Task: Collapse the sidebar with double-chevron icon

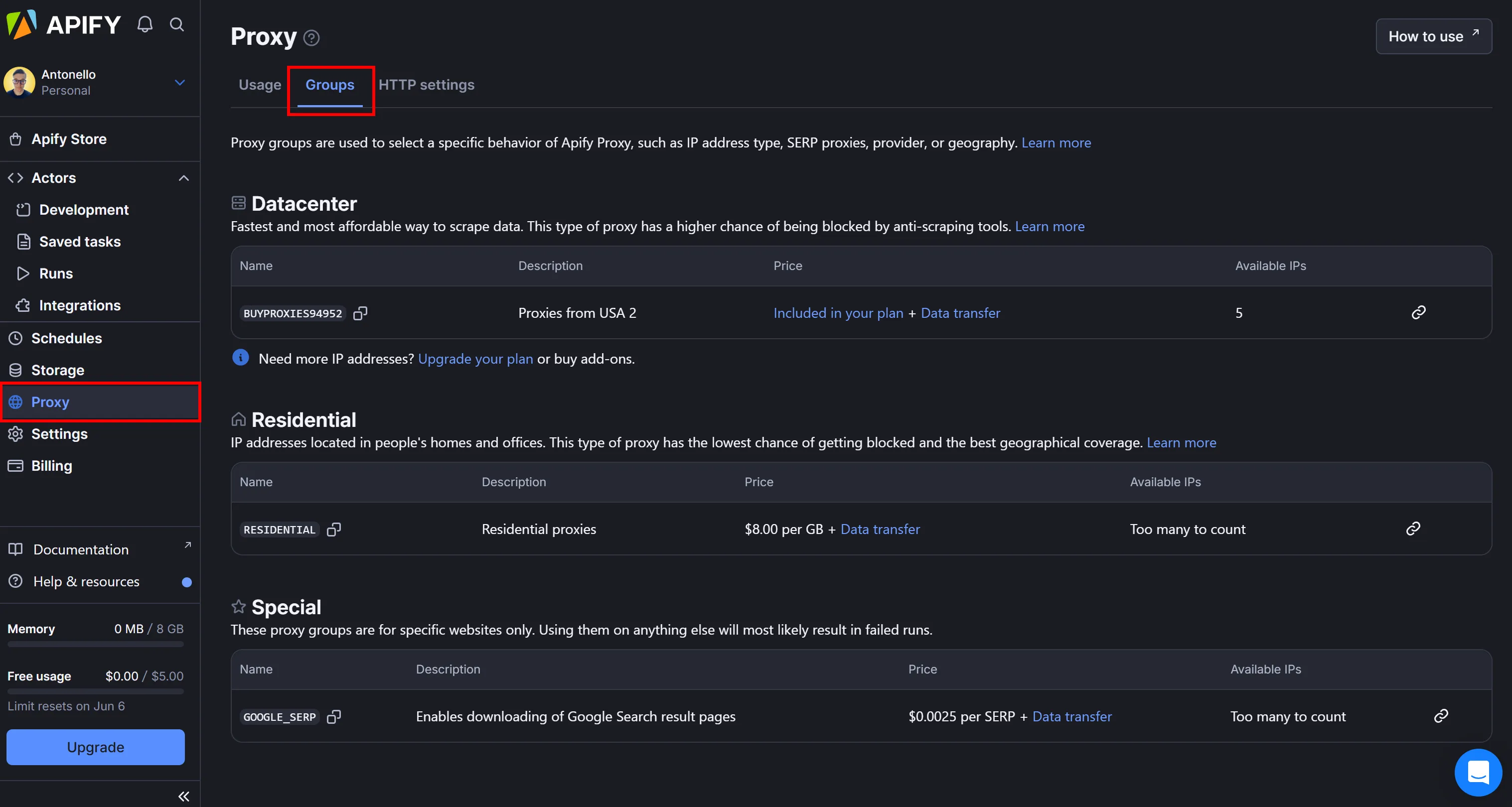Action: pyautogui.click(x=184, y=796)
